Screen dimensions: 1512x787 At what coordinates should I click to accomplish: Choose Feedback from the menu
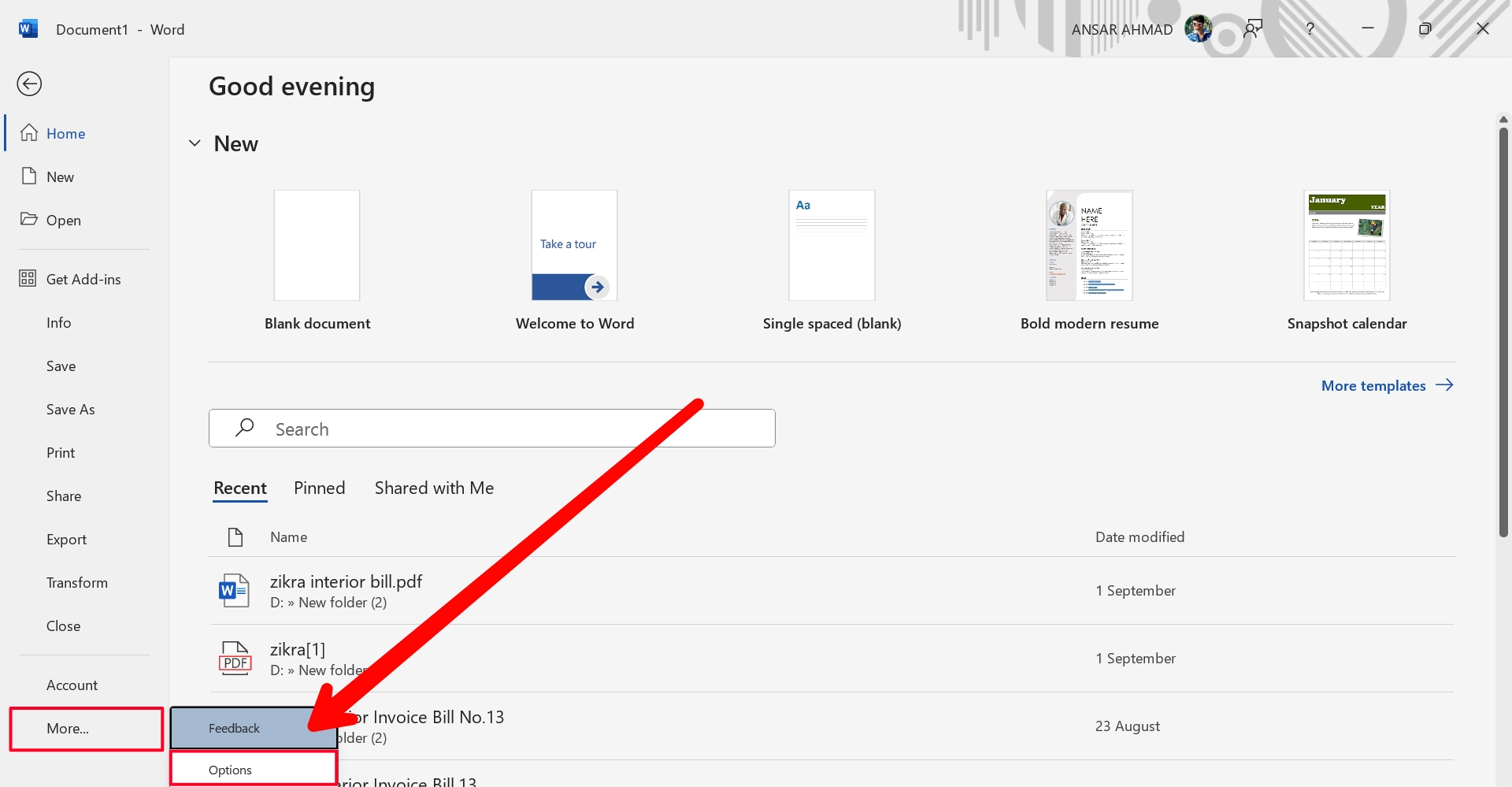coord(233,727)
